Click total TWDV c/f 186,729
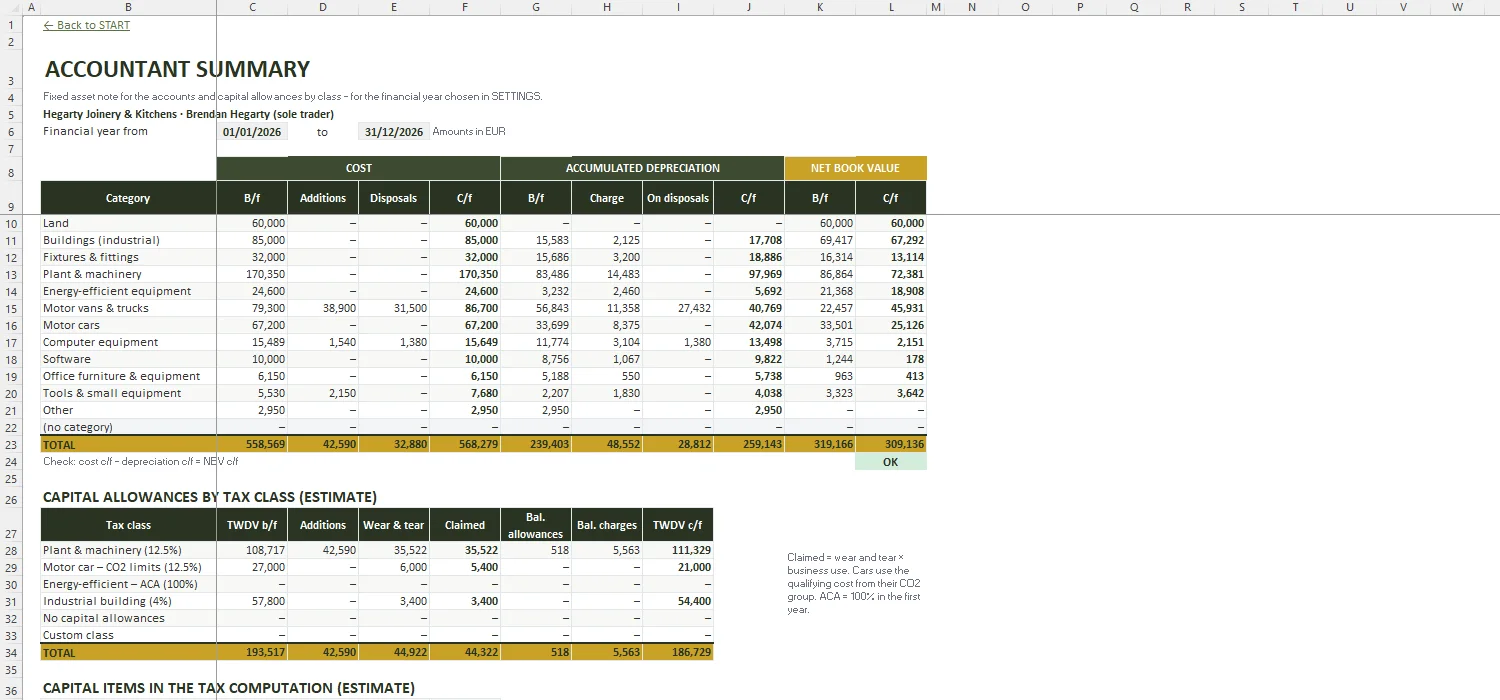Image resolution: width=1500 pixels, height=700 pixels. [678, 653]
